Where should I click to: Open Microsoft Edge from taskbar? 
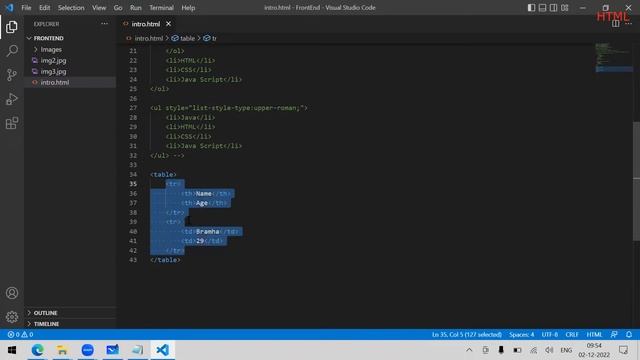(x=37, y=350)
